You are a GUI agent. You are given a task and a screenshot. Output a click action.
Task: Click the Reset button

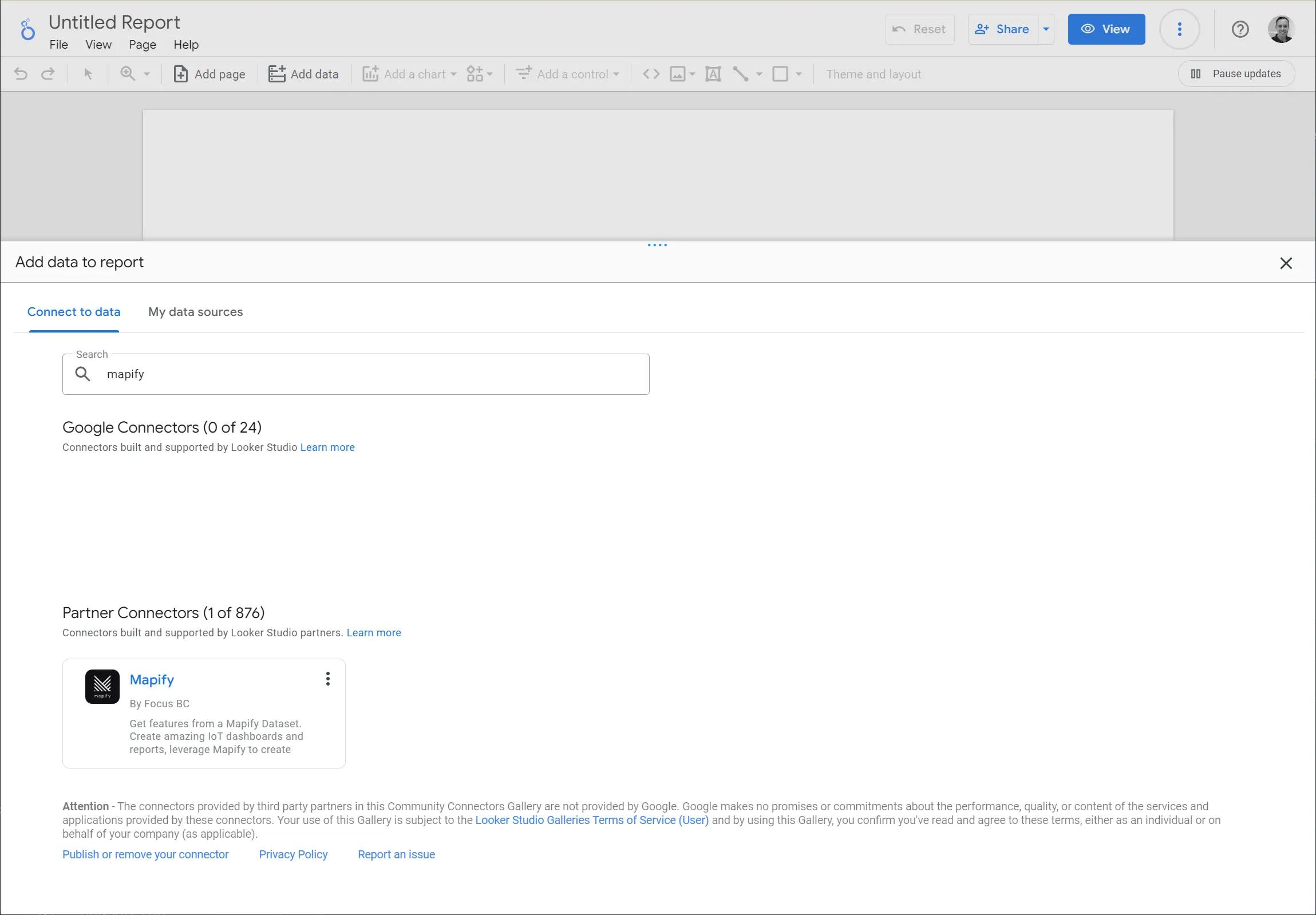[920, 29]
